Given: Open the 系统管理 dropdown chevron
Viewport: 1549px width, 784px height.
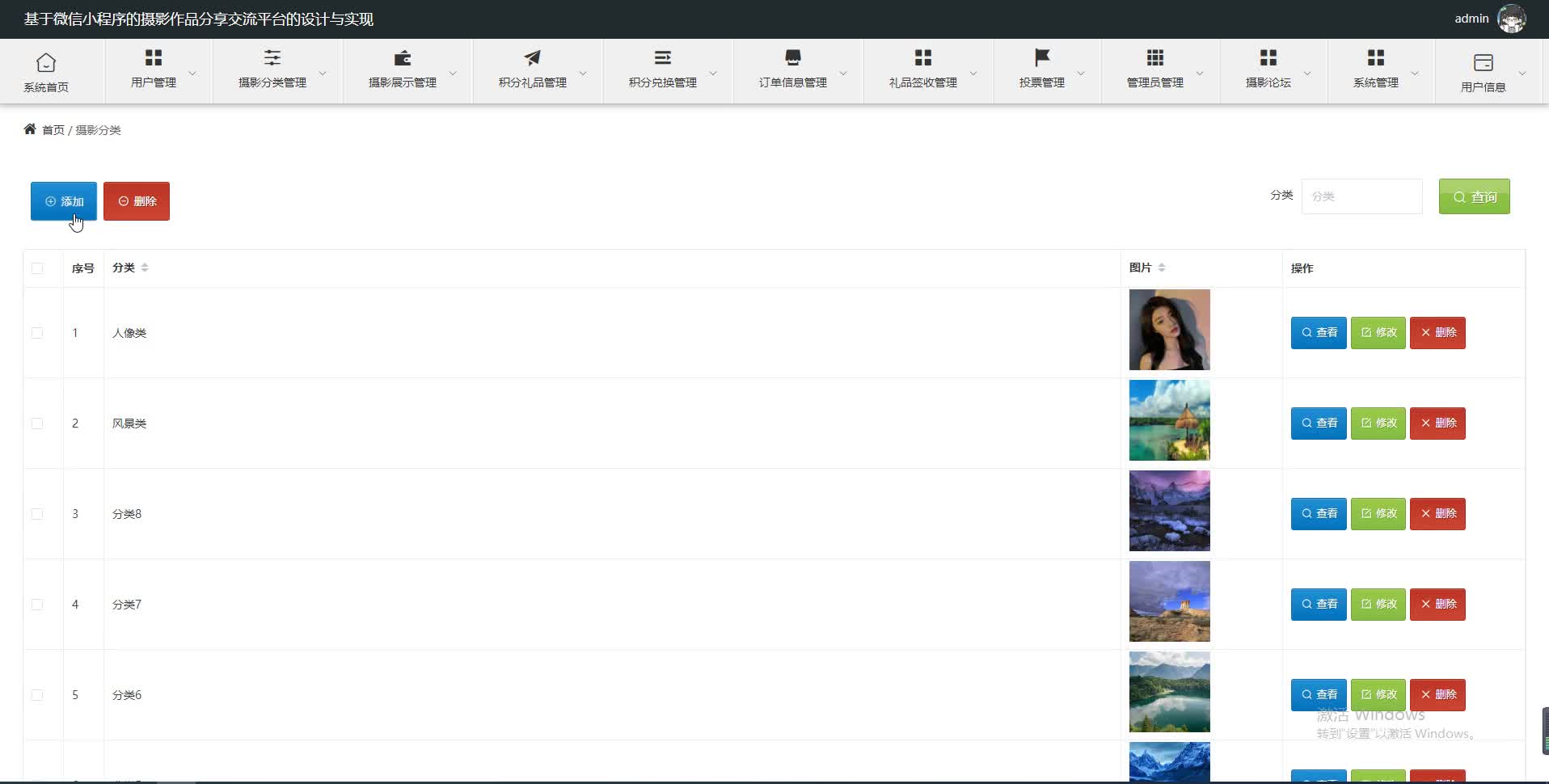Looking at the screenshot, I should click(x=1415, y=73).
